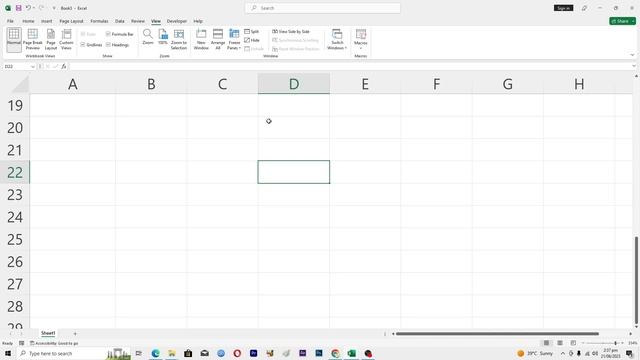Switch to the Review tab
Viewport: 640px width, 360px height.
tap(138, 21)
